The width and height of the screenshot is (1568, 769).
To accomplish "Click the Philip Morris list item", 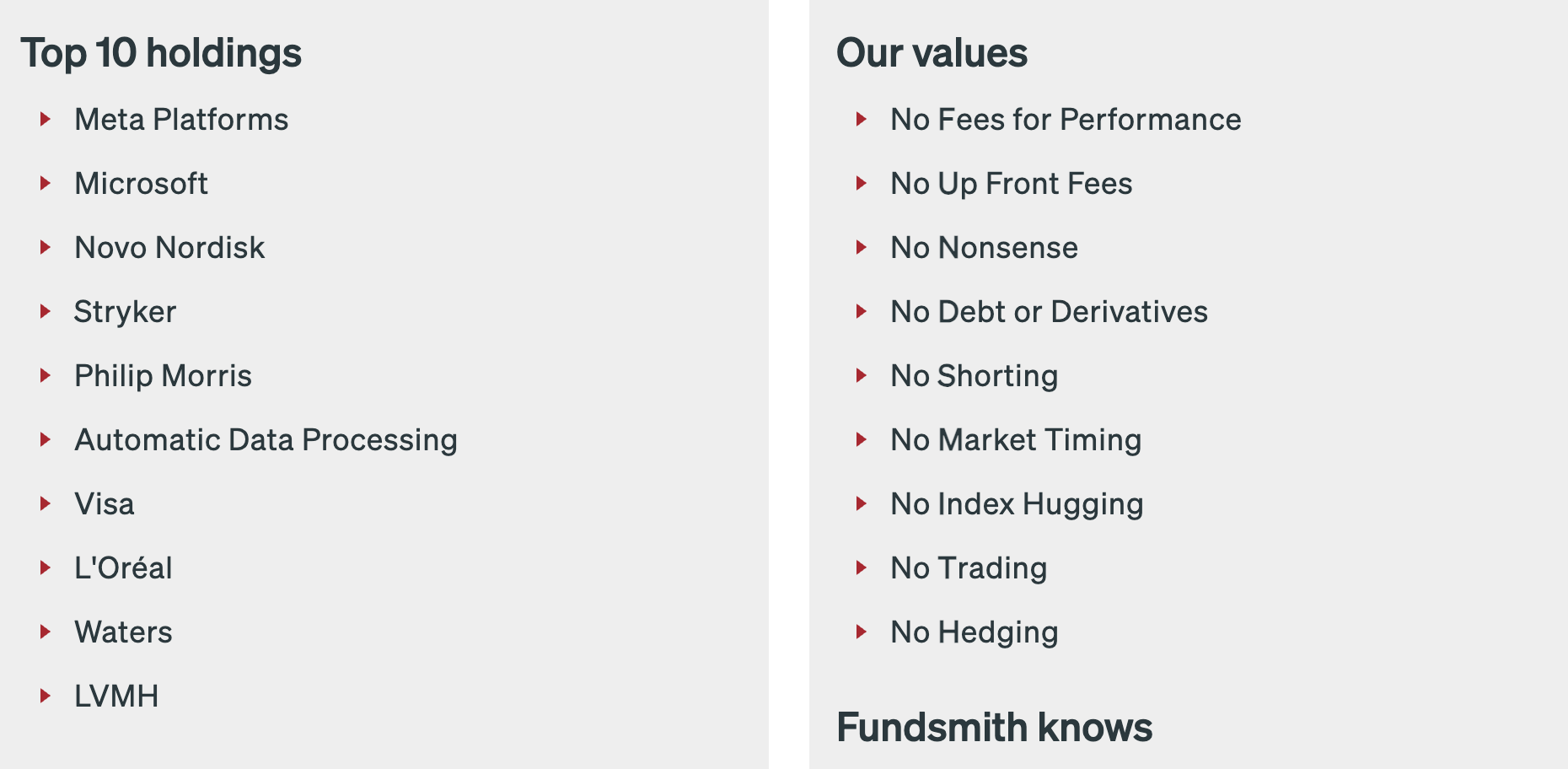I will 163,376.
